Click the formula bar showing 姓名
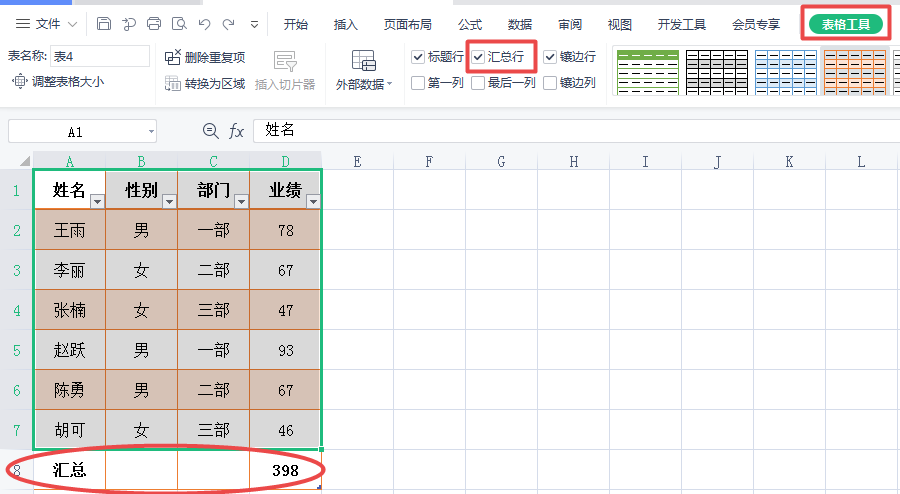The image size is (900, 494). tap(576, 131)
